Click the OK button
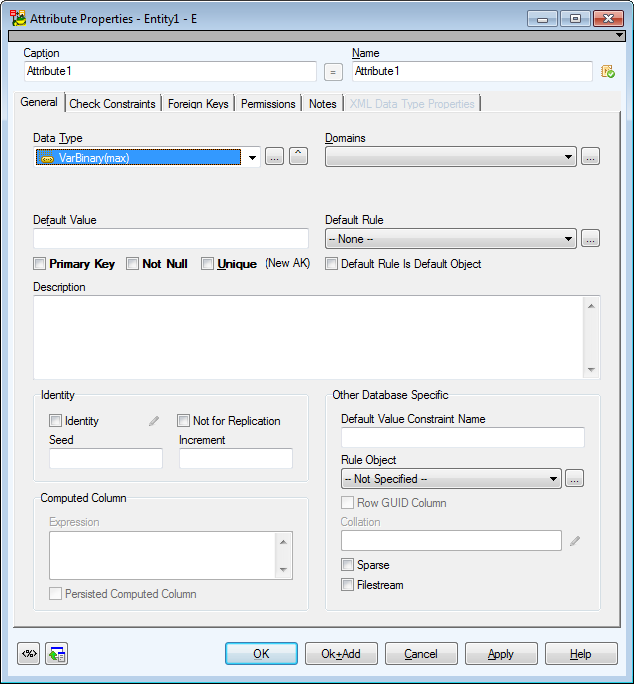 click(x=261, y=653)
